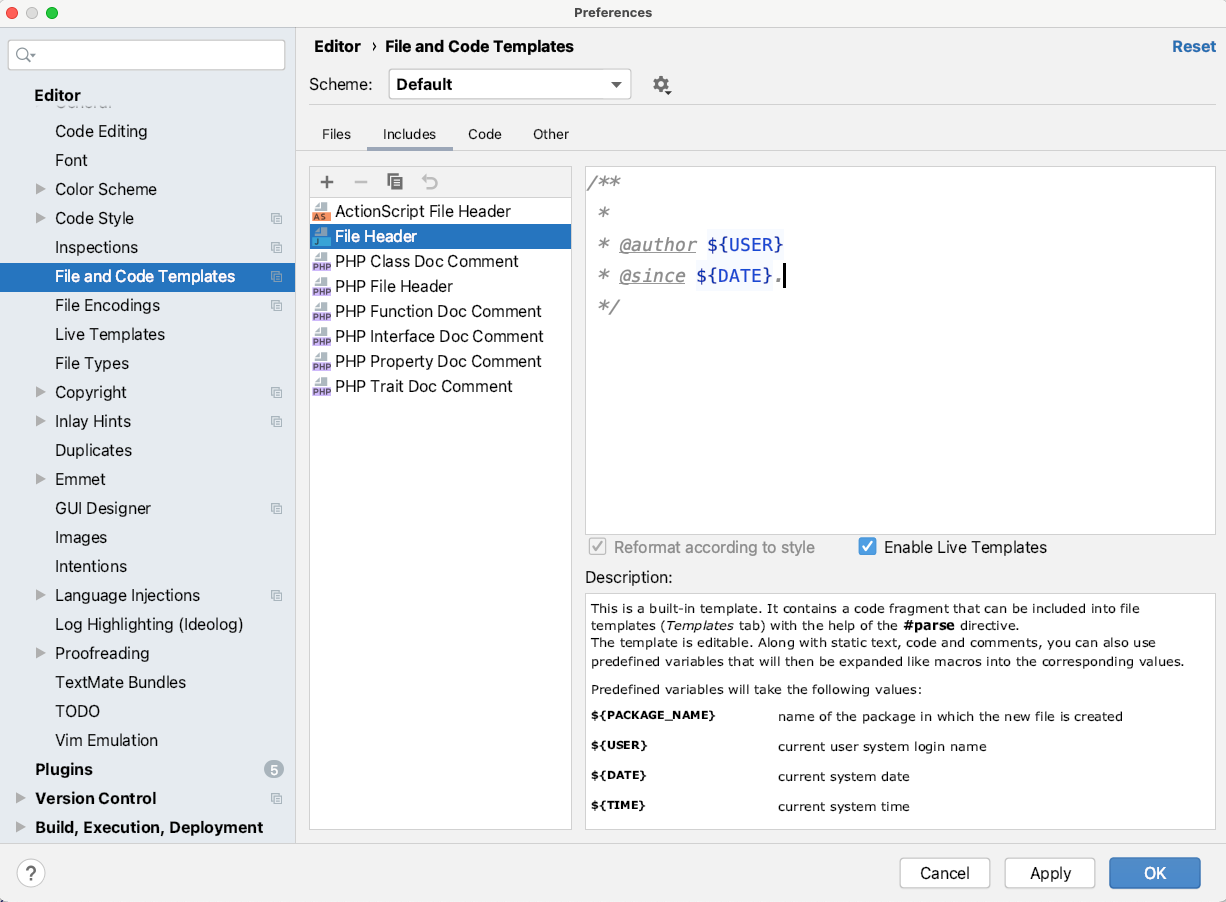Click the help question mark button
Screen dimensions: 1226x902
coord(31,873)
